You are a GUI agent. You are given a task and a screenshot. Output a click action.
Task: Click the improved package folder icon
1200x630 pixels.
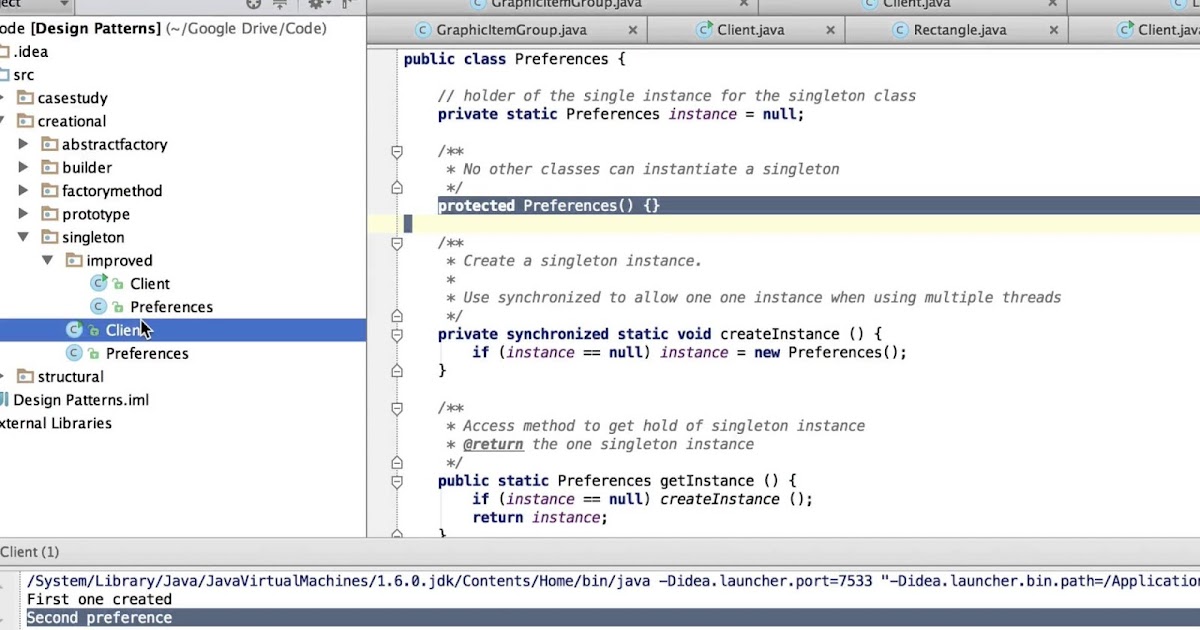[74, 260]
